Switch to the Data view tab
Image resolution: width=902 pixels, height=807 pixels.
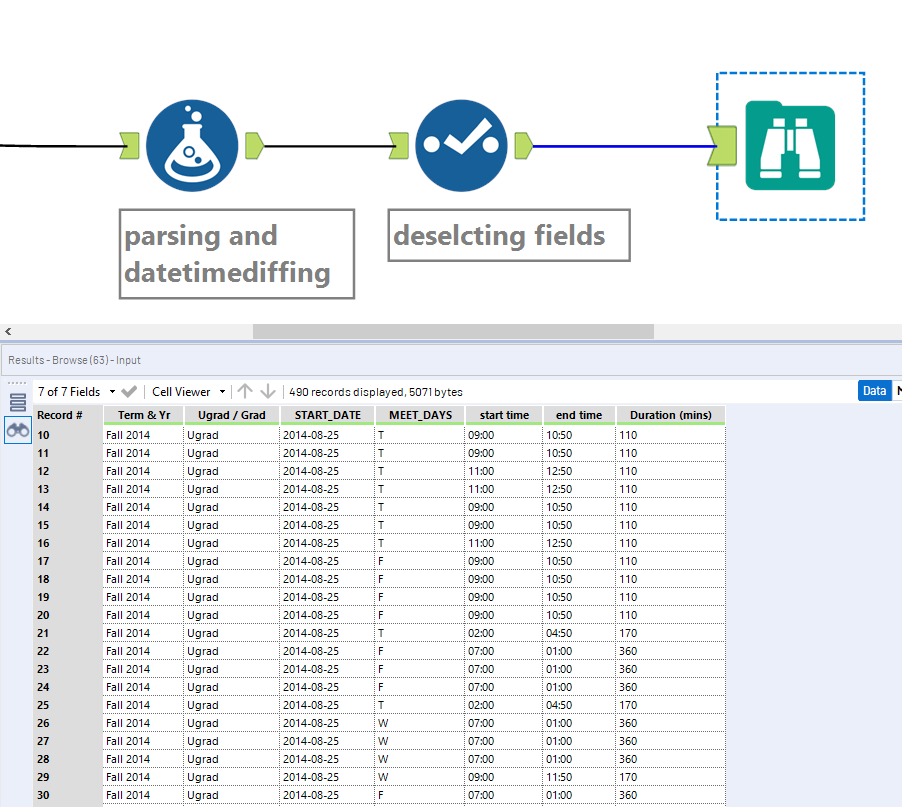(x=874, y=391)
